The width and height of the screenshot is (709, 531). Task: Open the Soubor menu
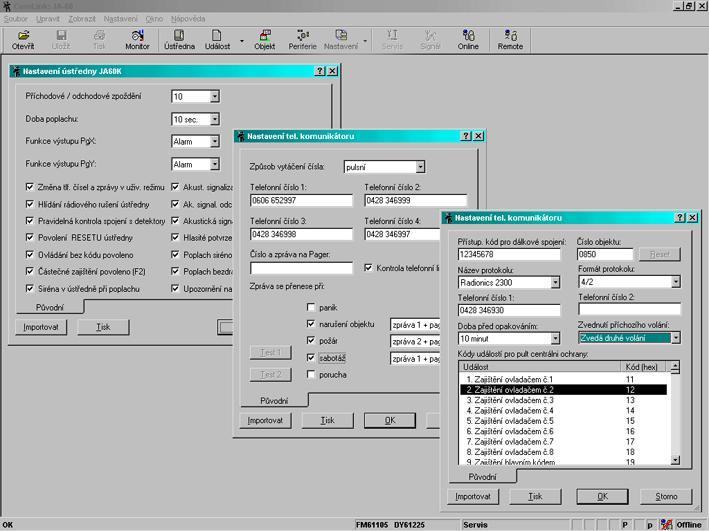(16, 19)
